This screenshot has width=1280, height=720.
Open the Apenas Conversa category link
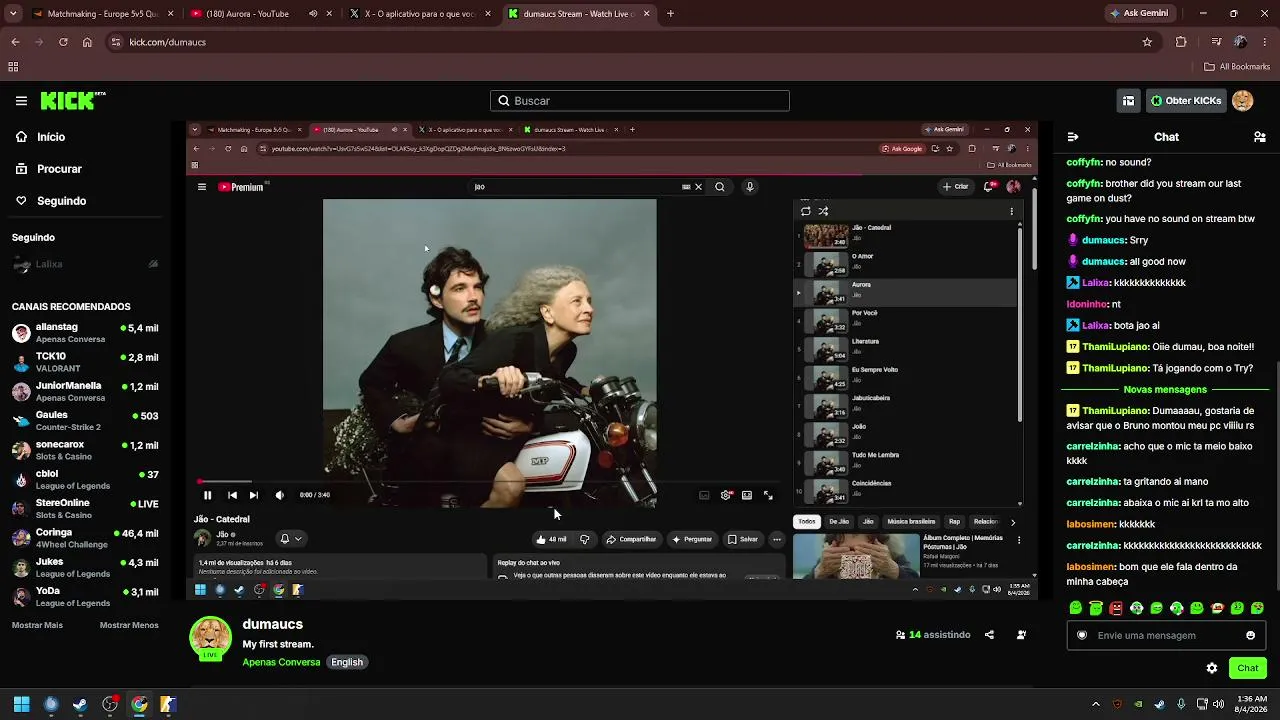(281, 662)
